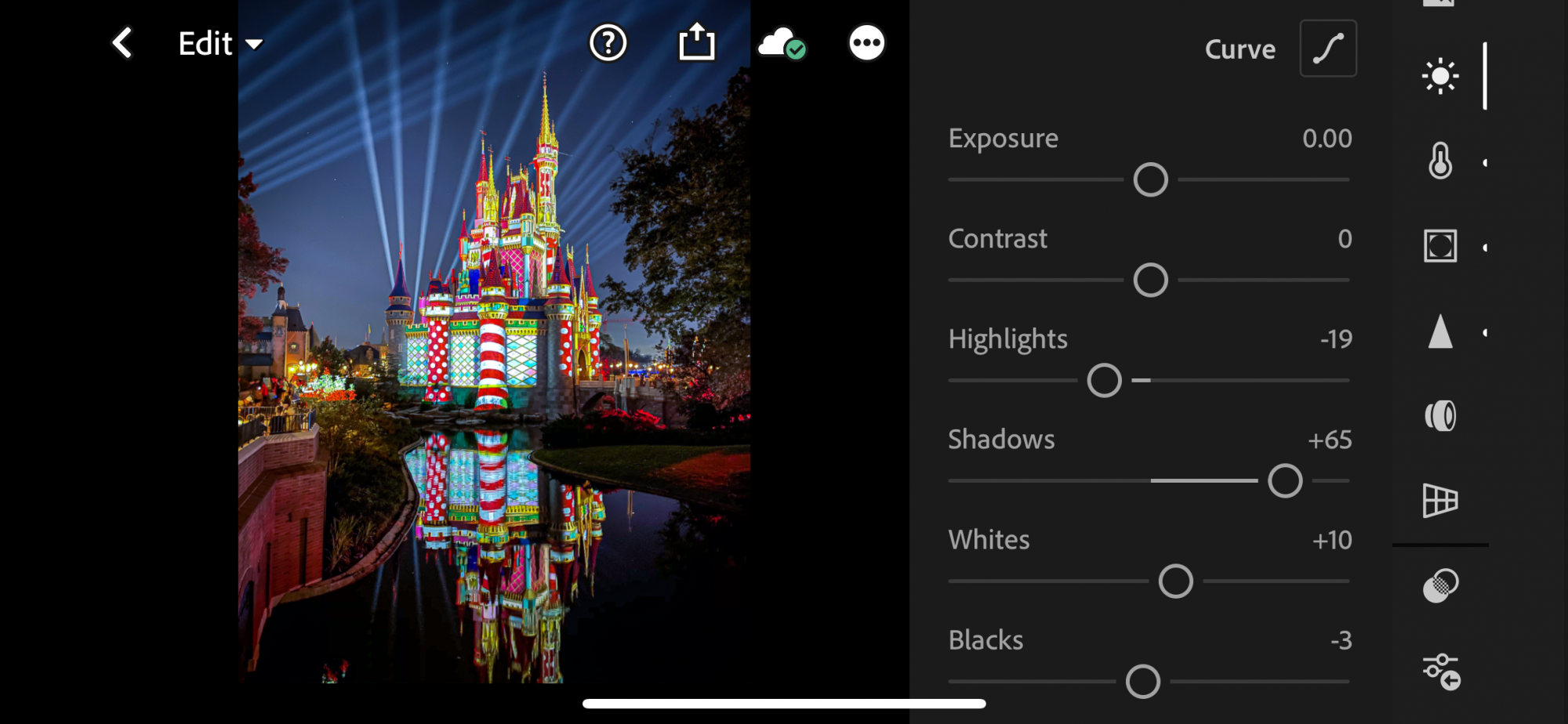Tap the Whites value +10

[x=1332, y=540]
